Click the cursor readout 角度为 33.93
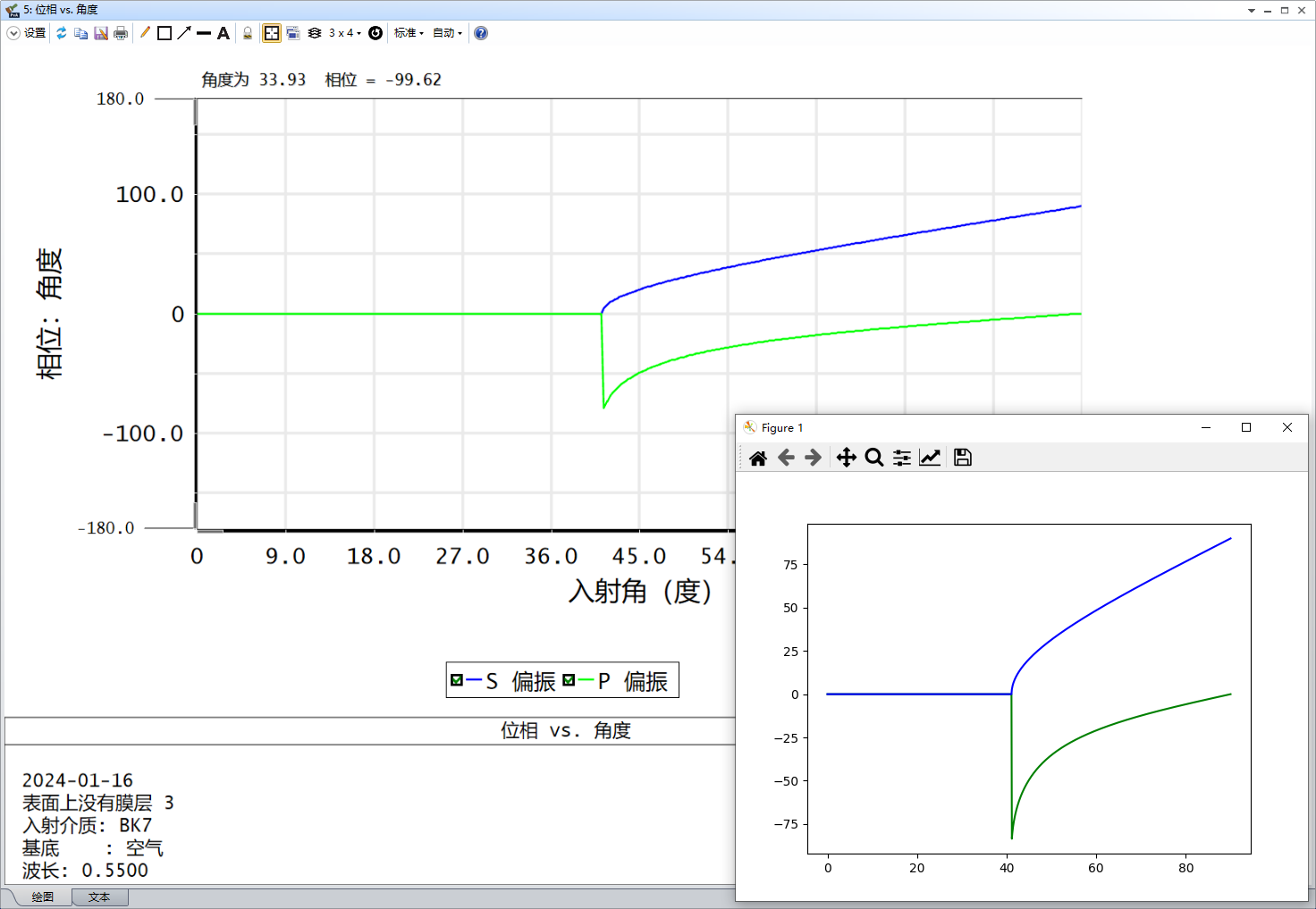Image resolution: width=1316 pixels, height=909 pixels. coord(254,80)
